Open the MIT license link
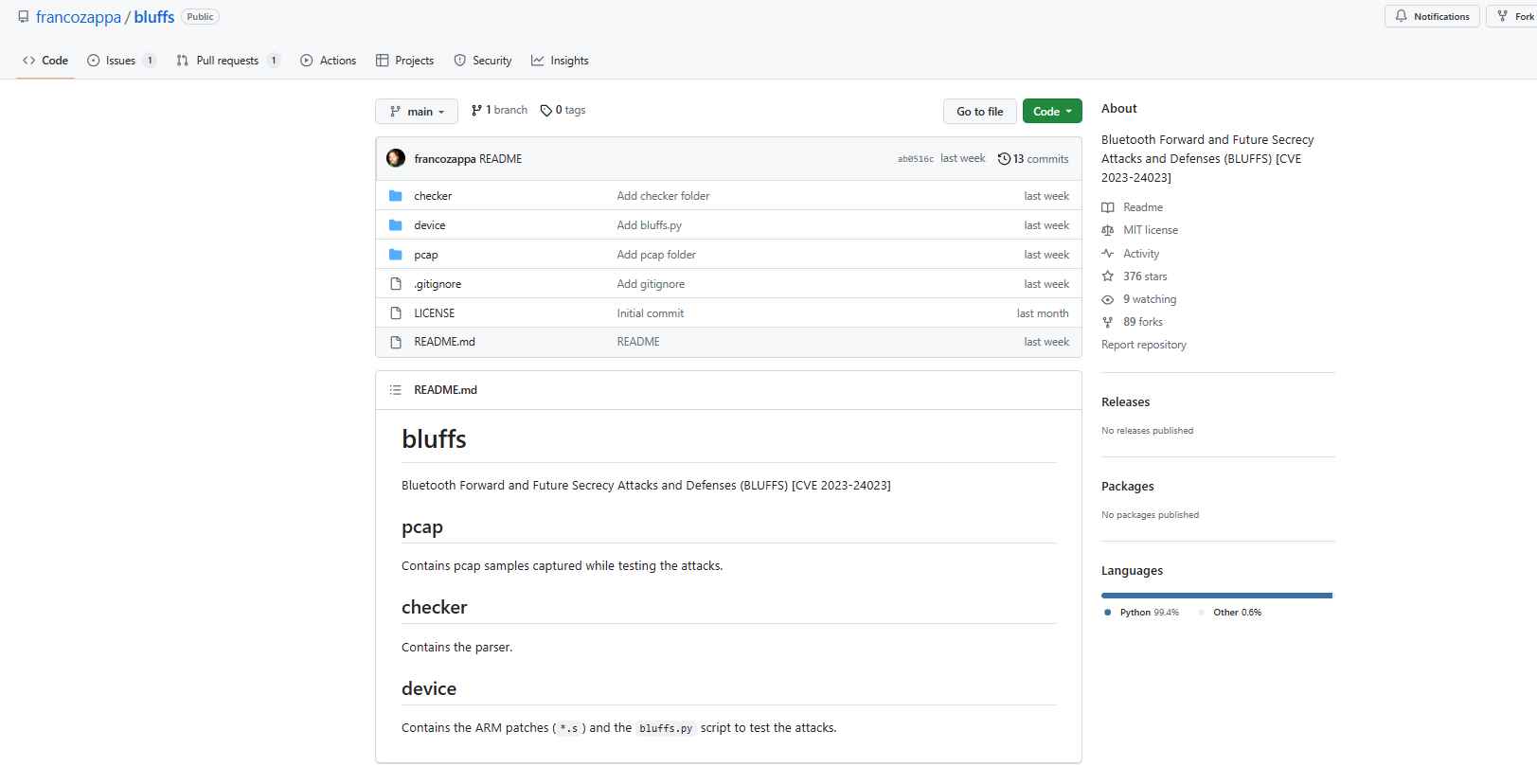This screenshot has height=784, width=1537. pyautogui.click(x=1151, y=230)
